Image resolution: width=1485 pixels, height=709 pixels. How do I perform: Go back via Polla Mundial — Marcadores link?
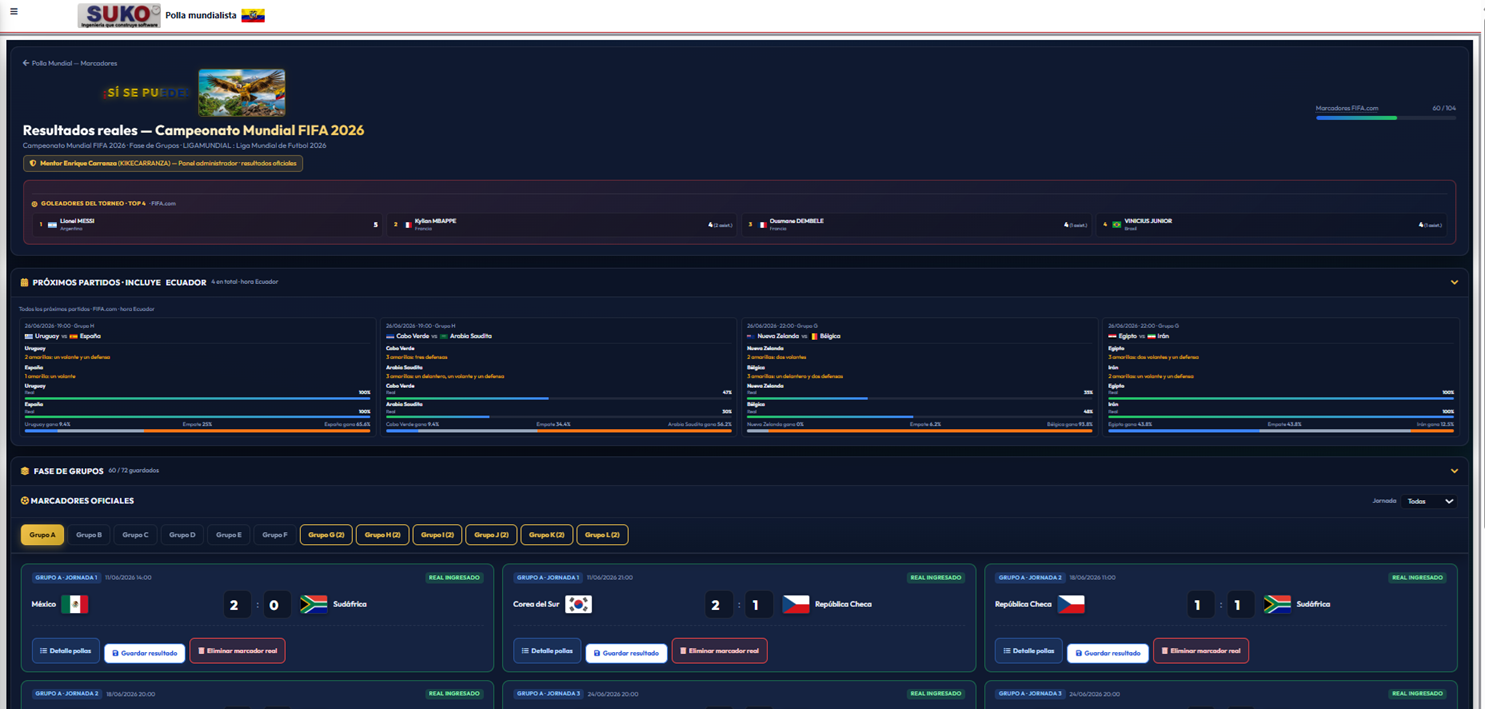70,63
